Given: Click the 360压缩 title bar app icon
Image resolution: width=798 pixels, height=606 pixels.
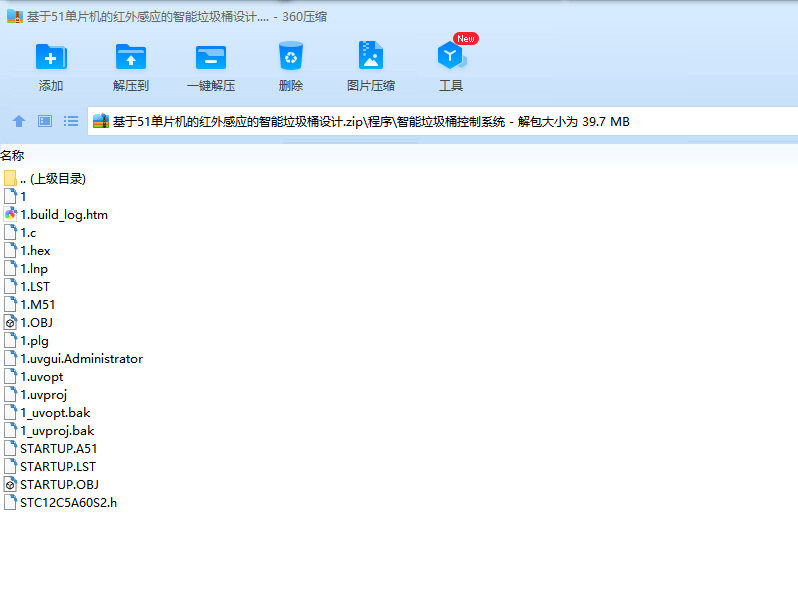Looking at the screenshot, I should point(15,16).
